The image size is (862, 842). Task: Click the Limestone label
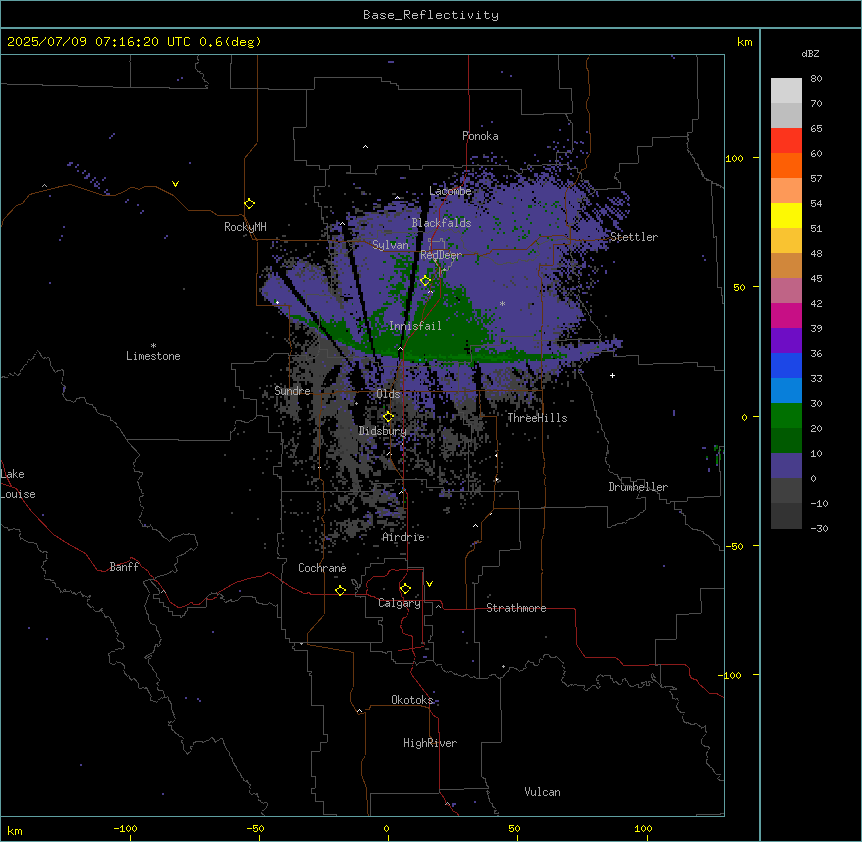[153, 356]
